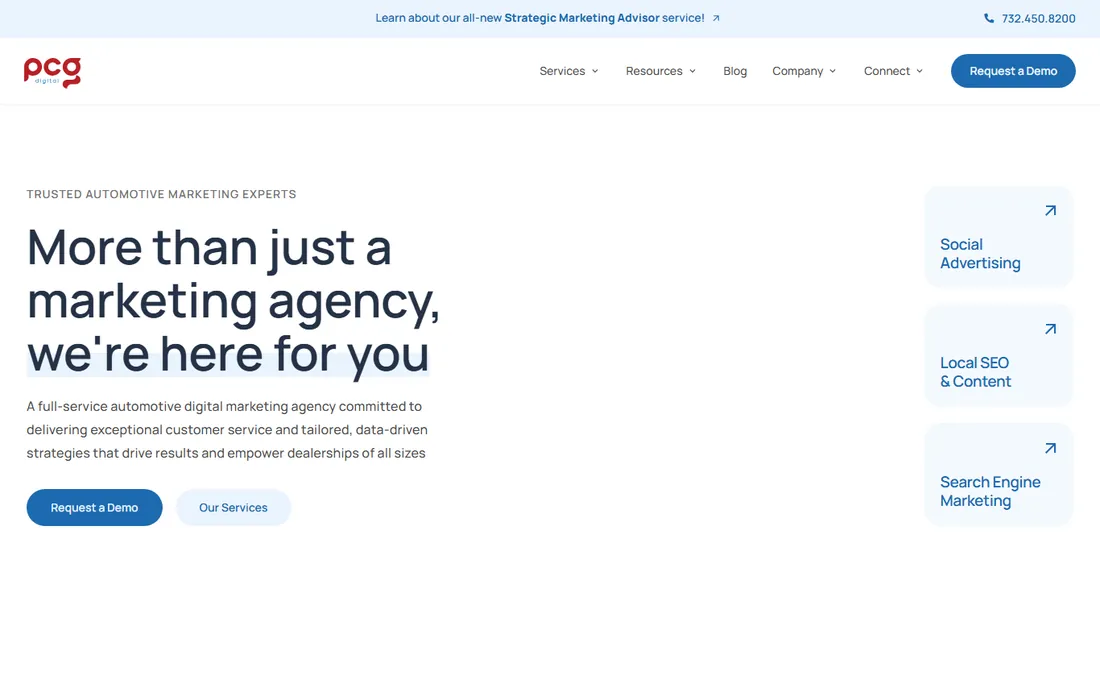The image size is (1100, 688).
Task: Open the Local SEO & Content card title
Action: pos(976,372)
